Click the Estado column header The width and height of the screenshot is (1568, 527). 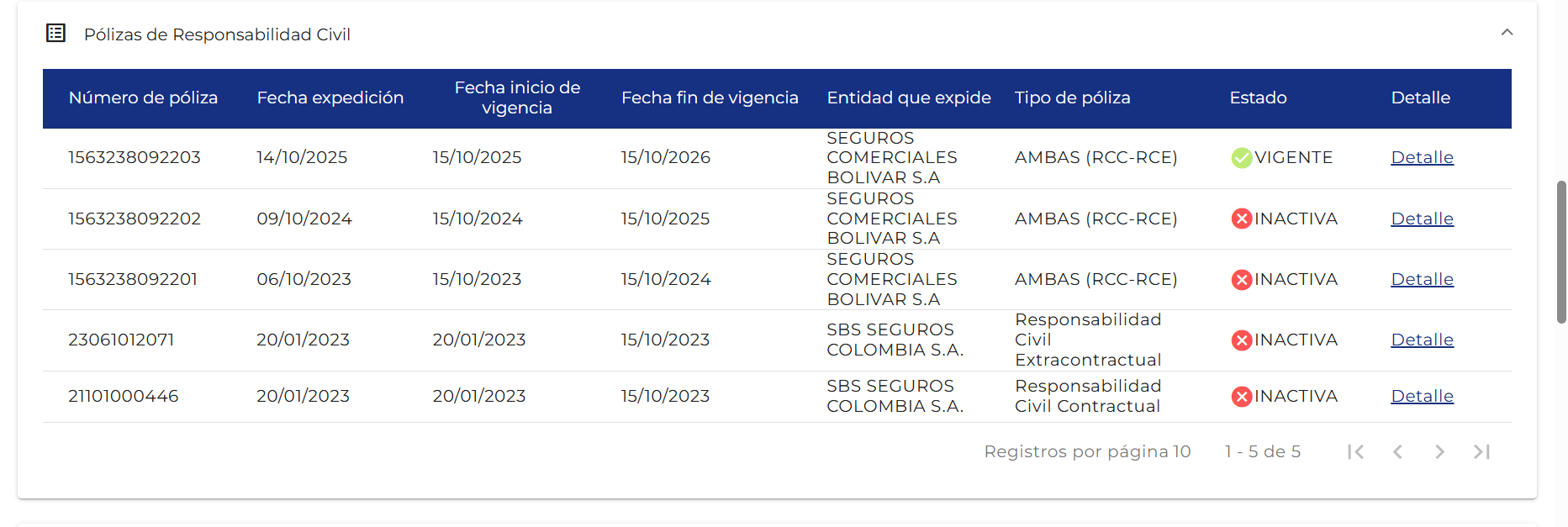click(1258, 98)
